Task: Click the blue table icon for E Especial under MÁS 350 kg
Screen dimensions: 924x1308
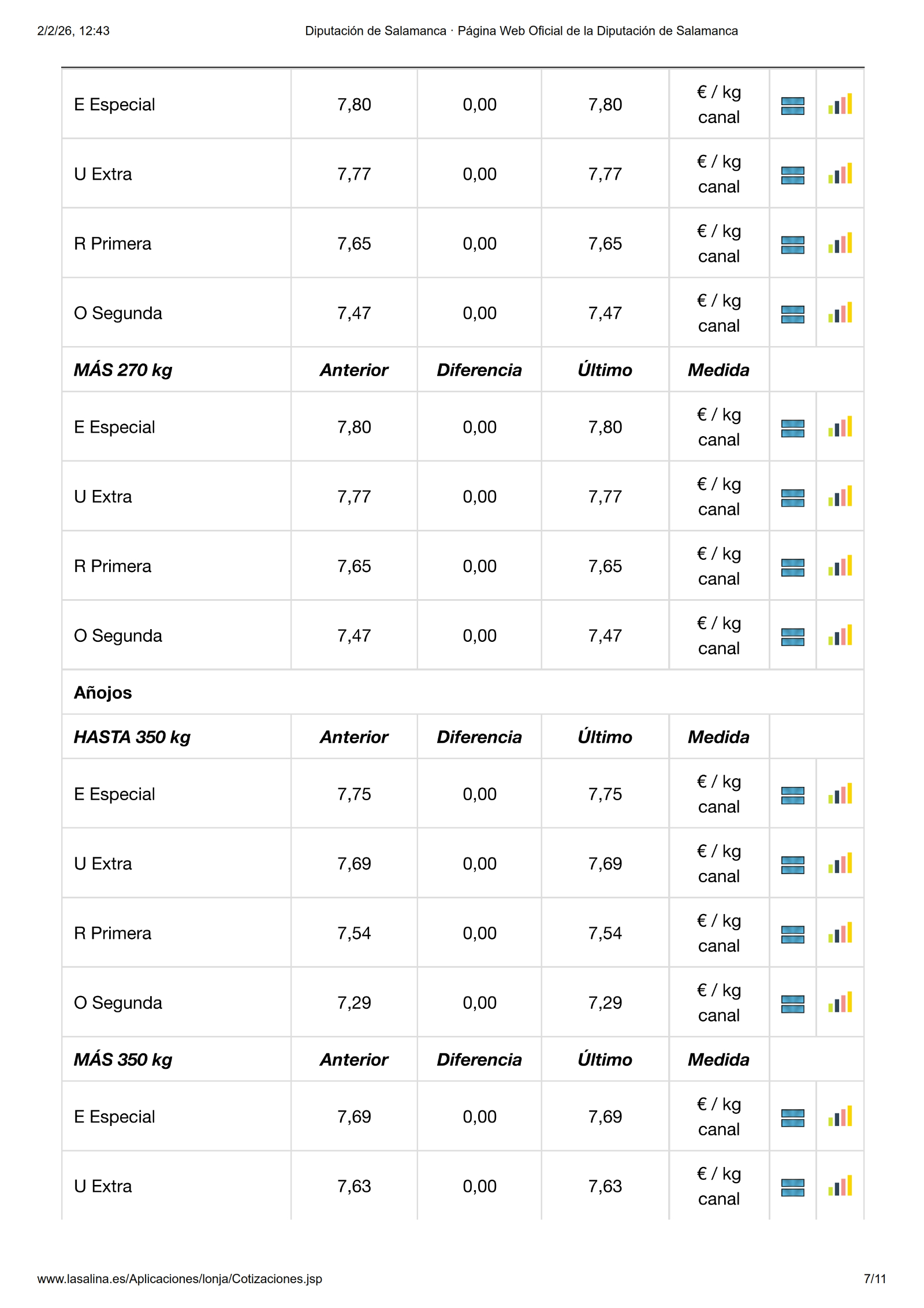Action: pyautogui.click(x=792, y=1118)
